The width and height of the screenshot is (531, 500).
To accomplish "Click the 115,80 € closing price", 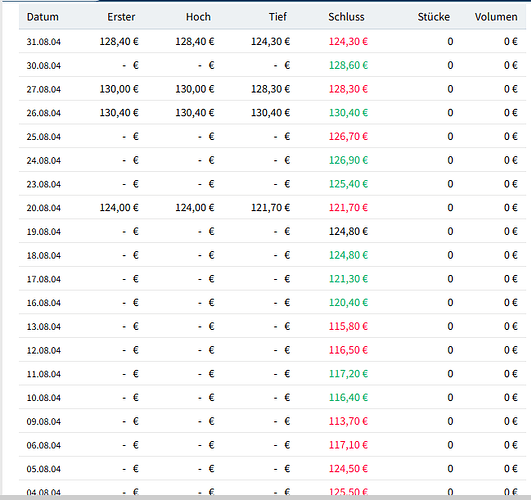I will (348, 326).
